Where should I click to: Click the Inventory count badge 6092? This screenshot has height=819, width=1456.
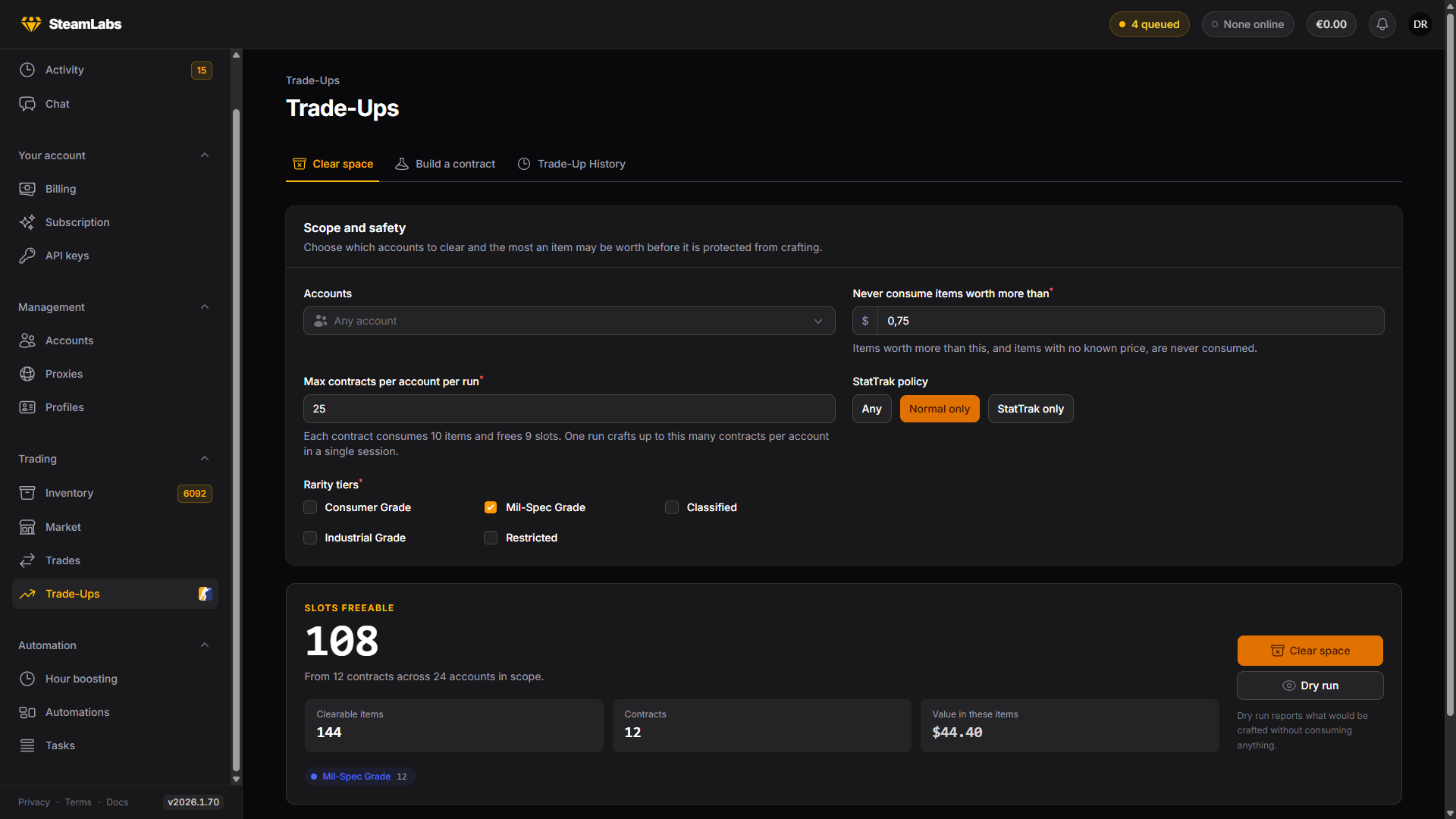[195, 494]
